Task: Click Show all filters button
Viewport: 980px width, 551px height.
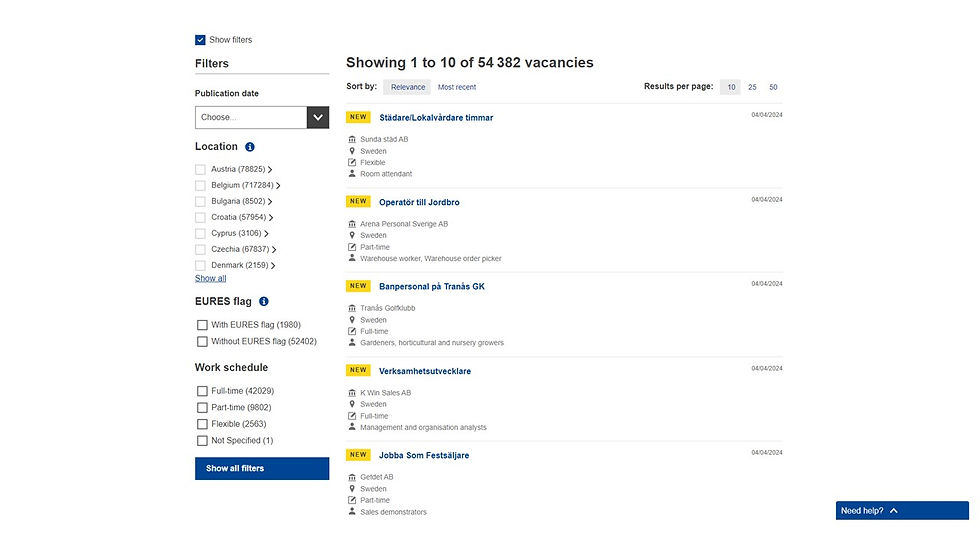Action: pyautogui.click(x=262, y=468)
